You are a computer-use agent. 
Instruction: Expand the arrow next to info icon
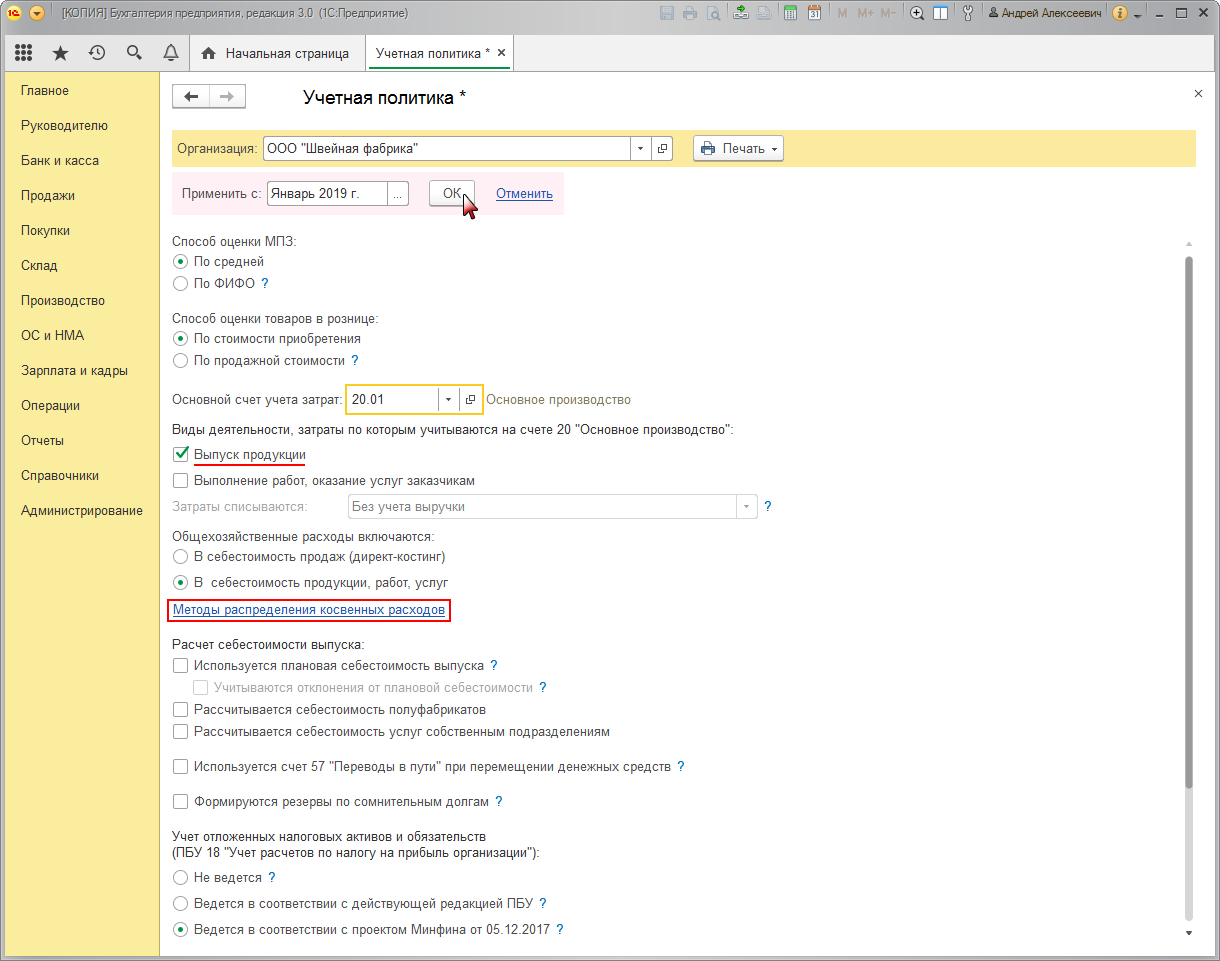[x=1137, y=15]
